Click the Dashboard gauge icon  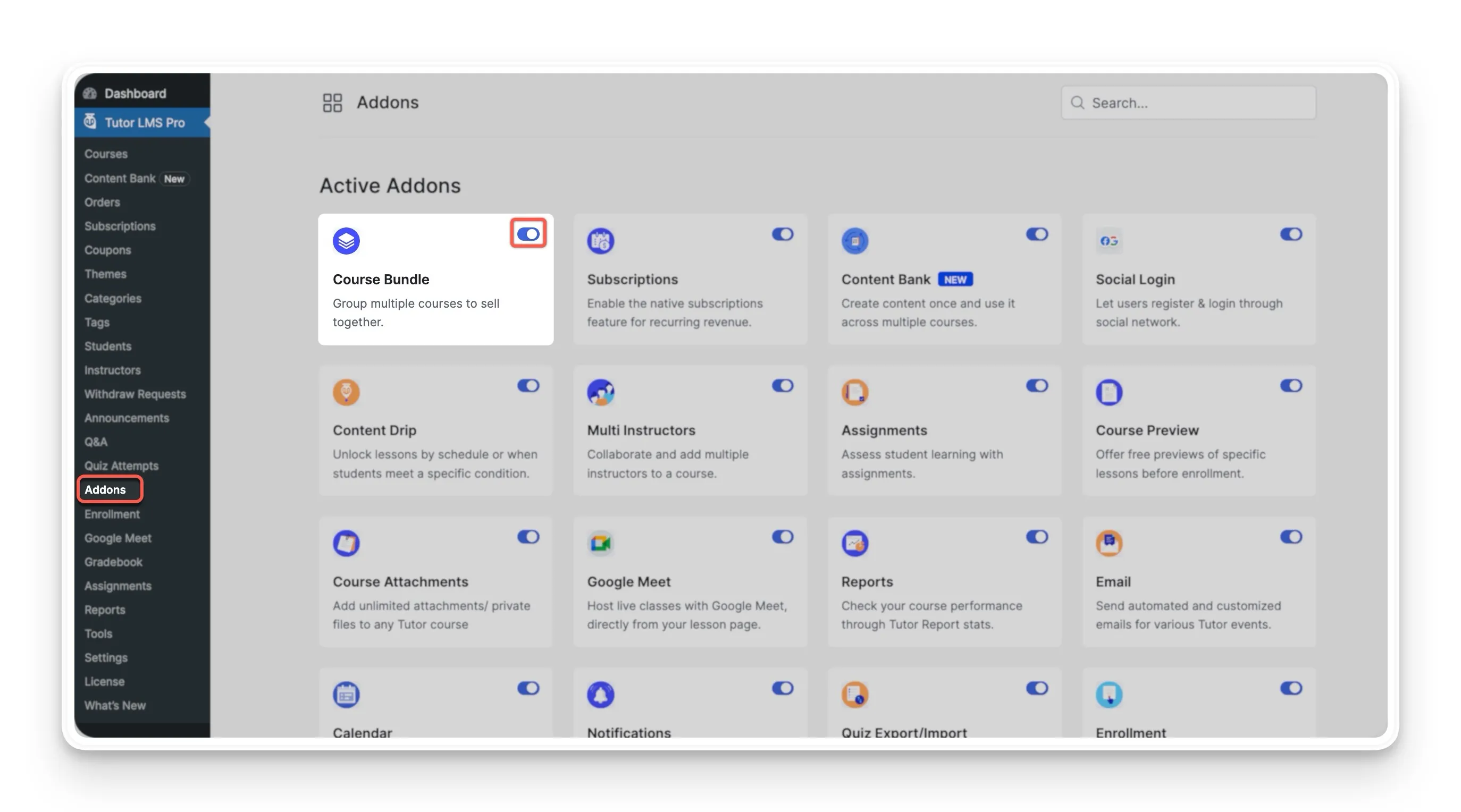coord(90,93)
